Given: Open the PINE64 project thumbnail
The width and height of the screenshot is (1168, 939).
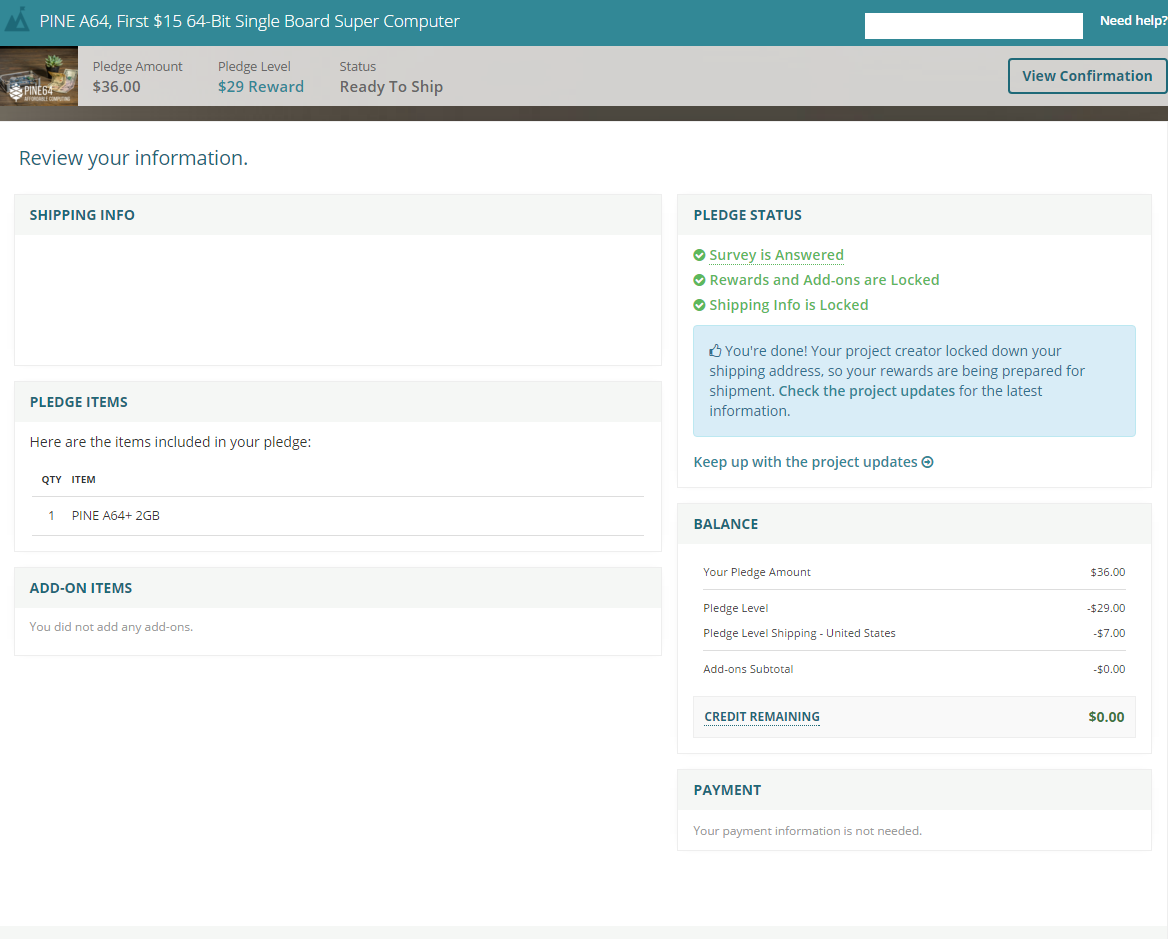Looking at the screenshot, I should point(39,76).
